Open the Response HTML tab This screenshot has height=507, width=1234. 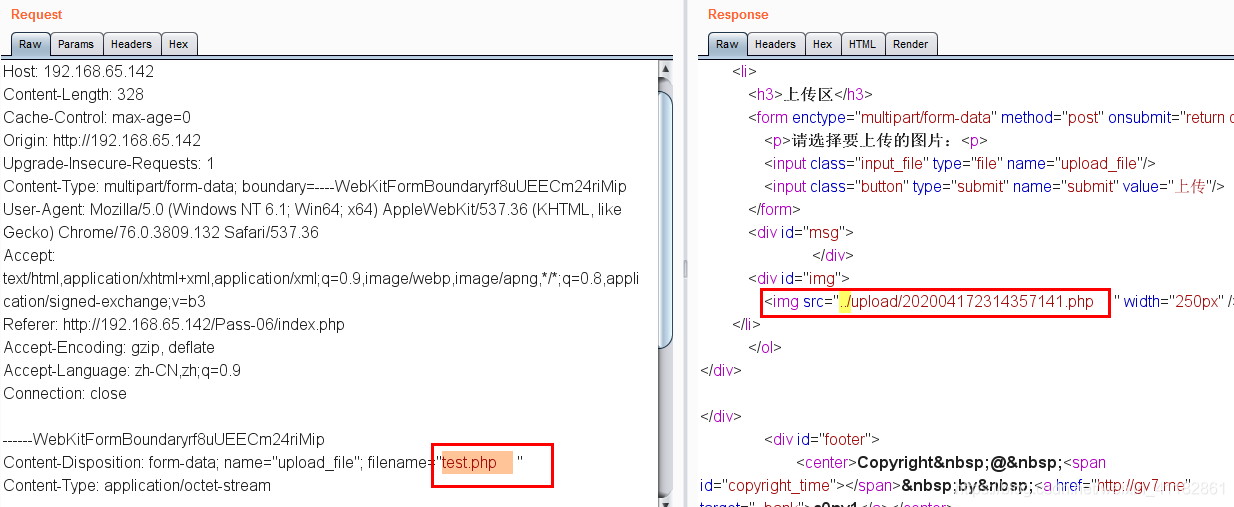point(862,44)
